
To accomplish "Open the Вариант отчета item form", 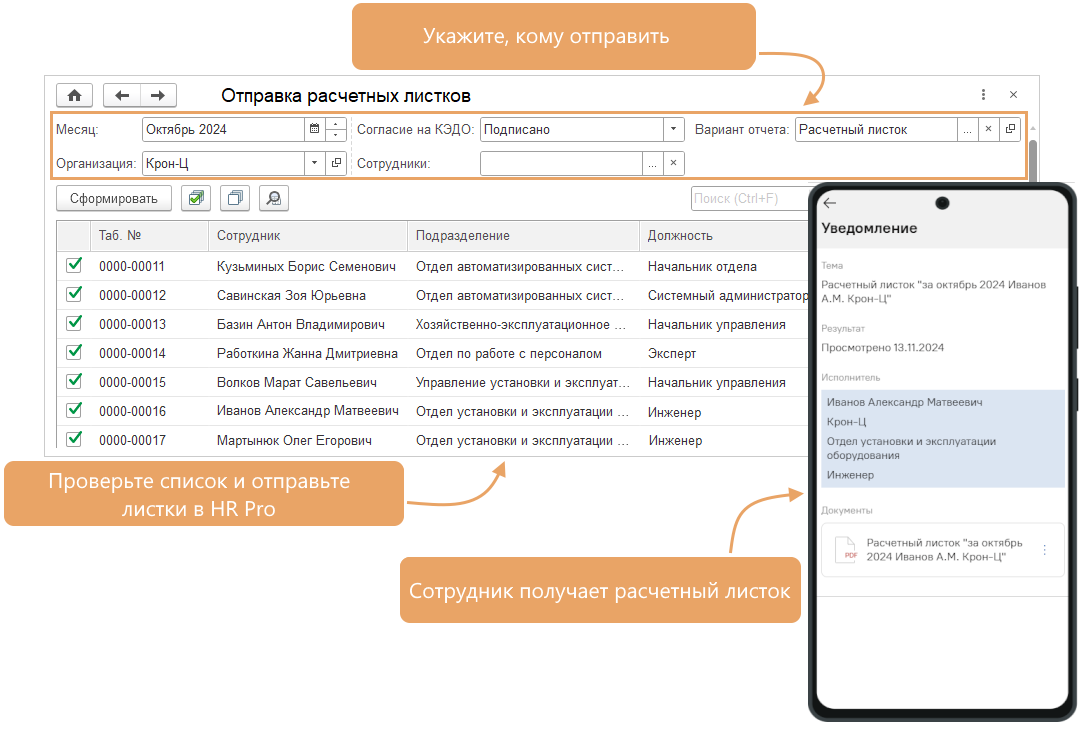I will pos(1010,129).
